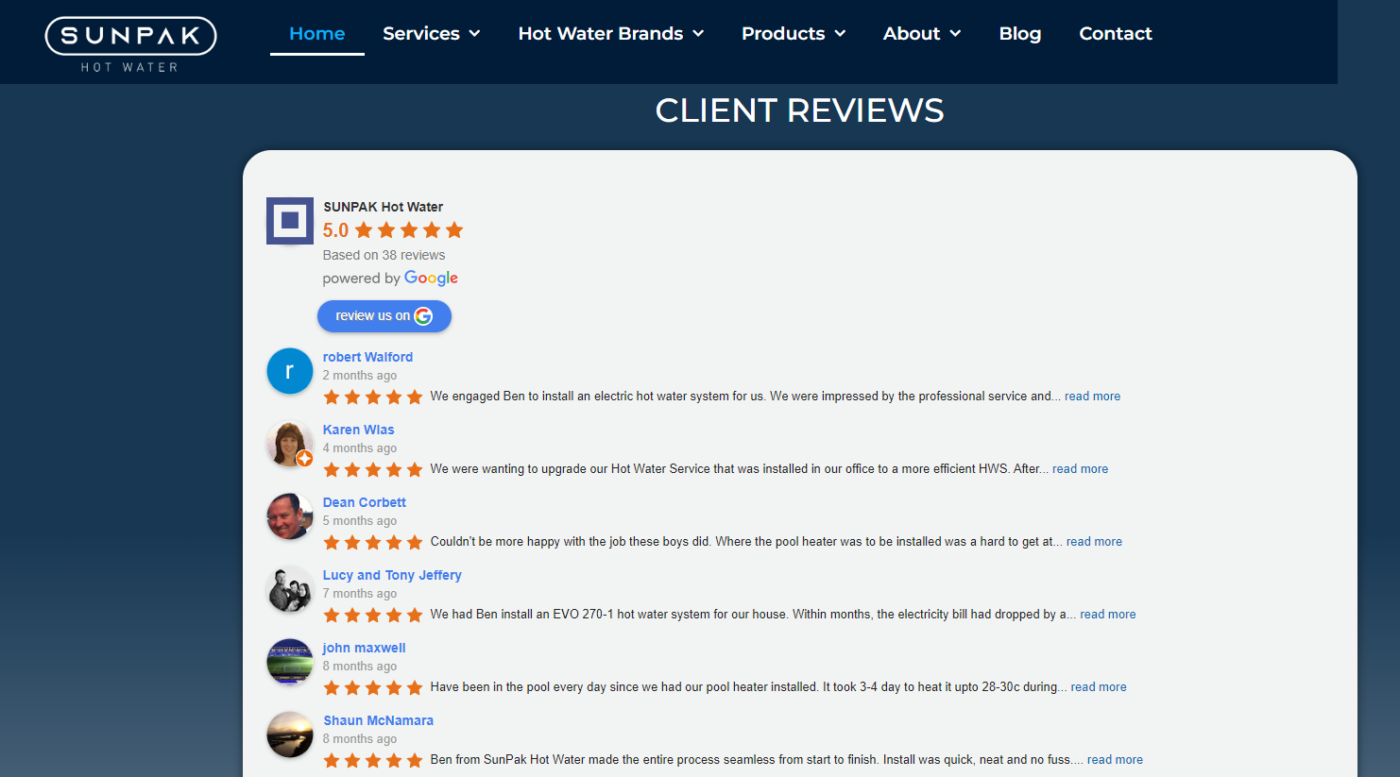The image size is (1400, 777).
Task: Go to the Home page tab
Action: [x=317, y=33]
